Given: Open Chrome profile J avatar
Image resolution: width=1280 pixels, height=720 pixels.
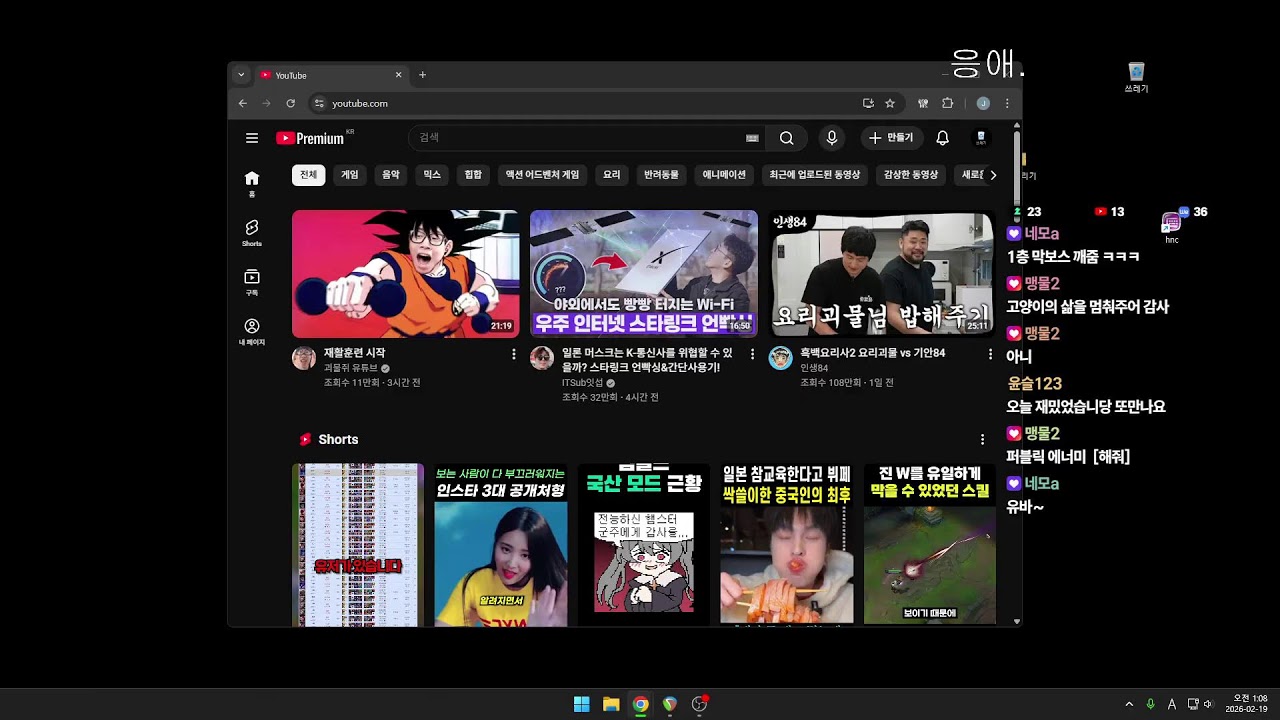Looking at the screenshot, I should [x=983, y=103].
